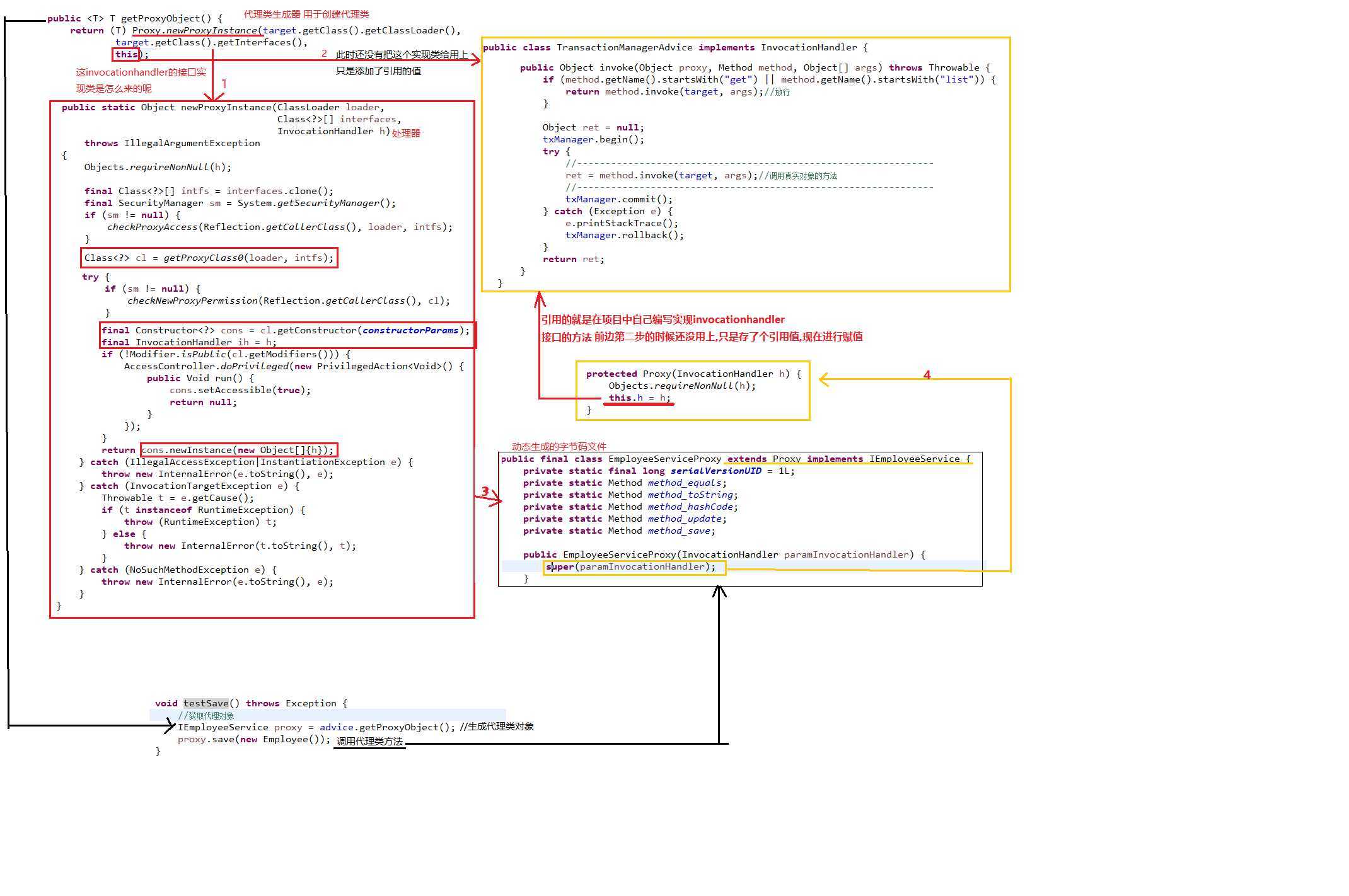Click the underlined '调用代理类方法' annotation
The width and height of the screenshot is (1349, 896).
369,741
